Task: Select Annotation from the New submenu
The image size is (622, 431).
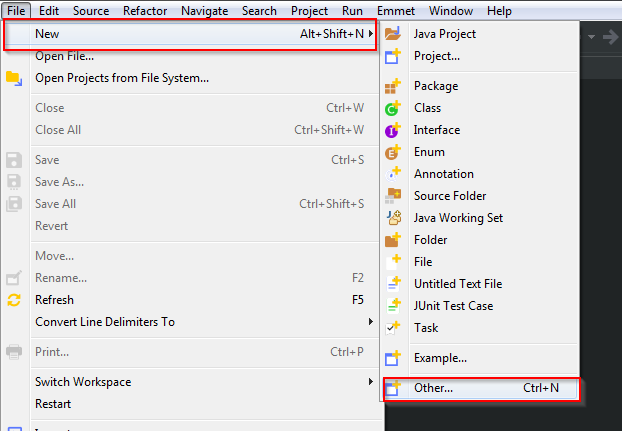Action: tap(443, 174)
